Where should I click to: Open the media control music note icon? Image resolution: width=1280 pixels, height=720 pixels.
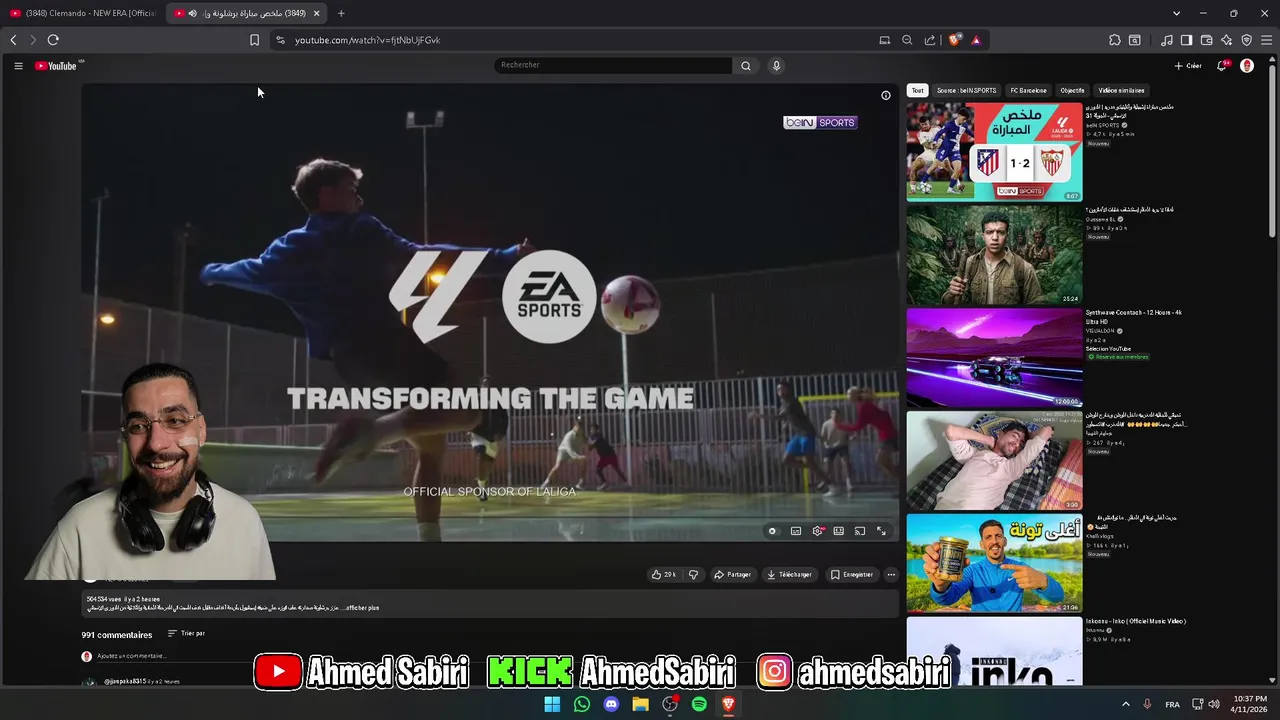click(1167, 40)
